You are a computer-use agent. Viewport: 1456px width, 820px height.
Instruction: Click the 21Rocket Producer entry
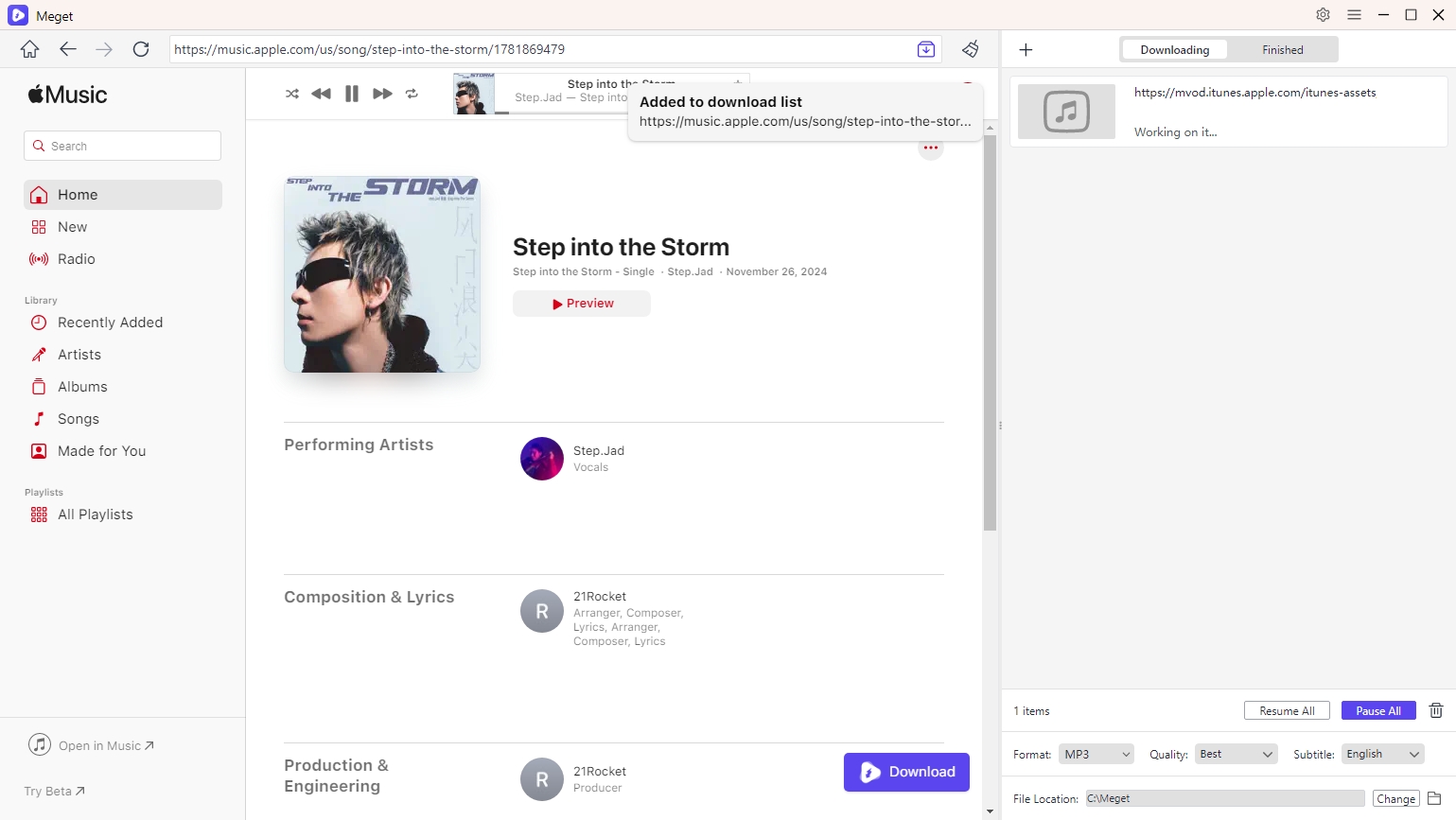point(600,779)
